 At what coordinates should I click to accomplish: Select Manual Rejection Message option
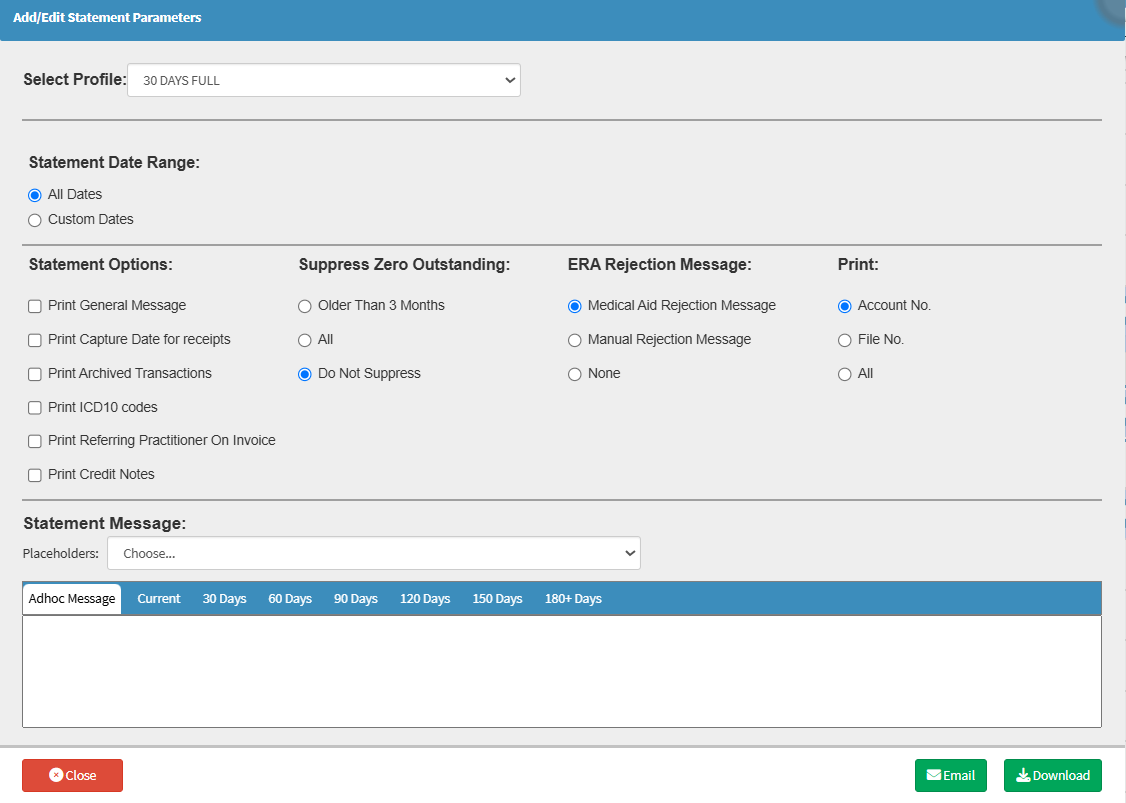[x=575, y=340]
